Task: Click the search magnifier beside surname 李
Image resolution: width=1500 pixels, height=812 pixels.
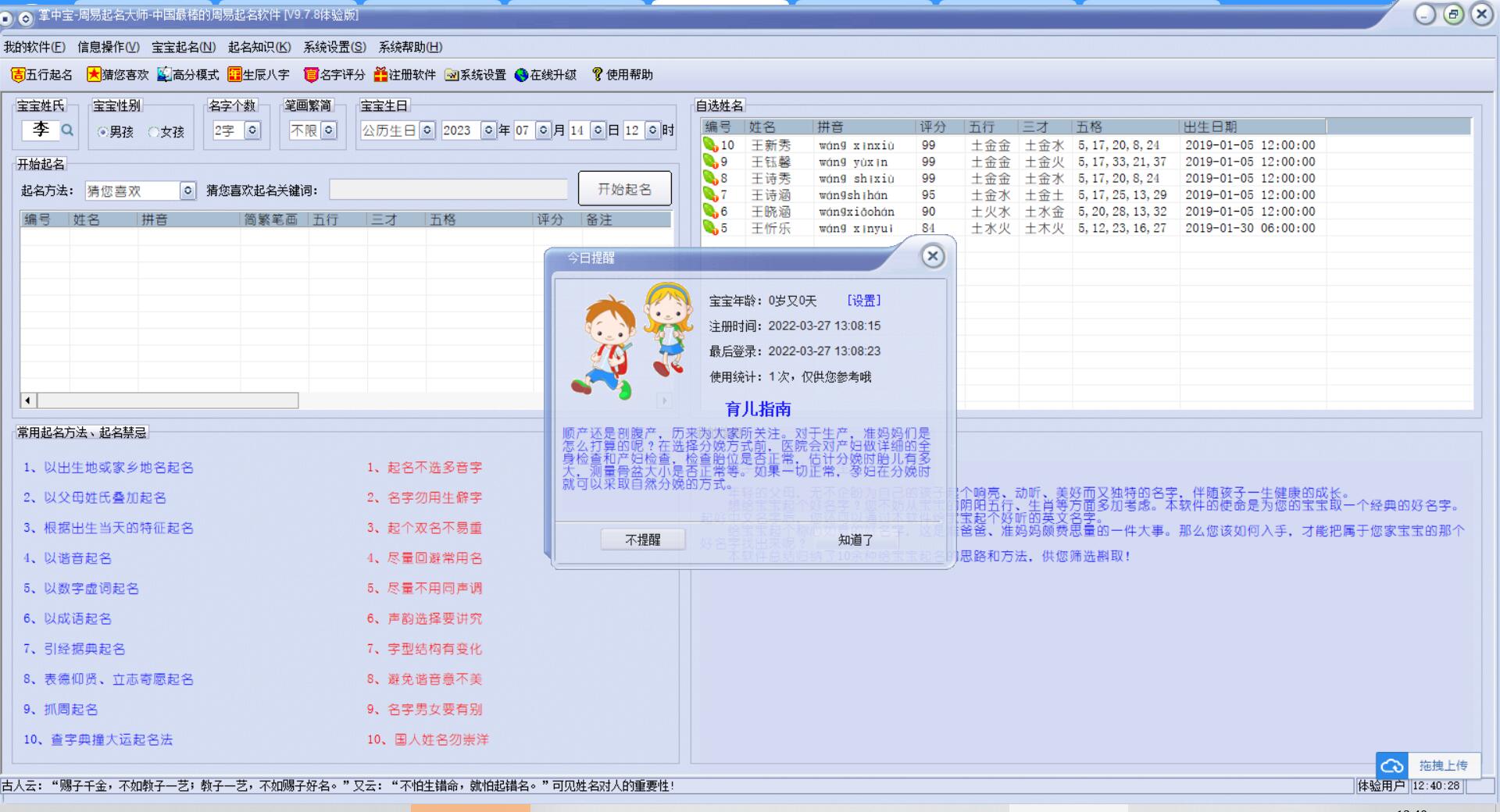Action: coord(68,130)
